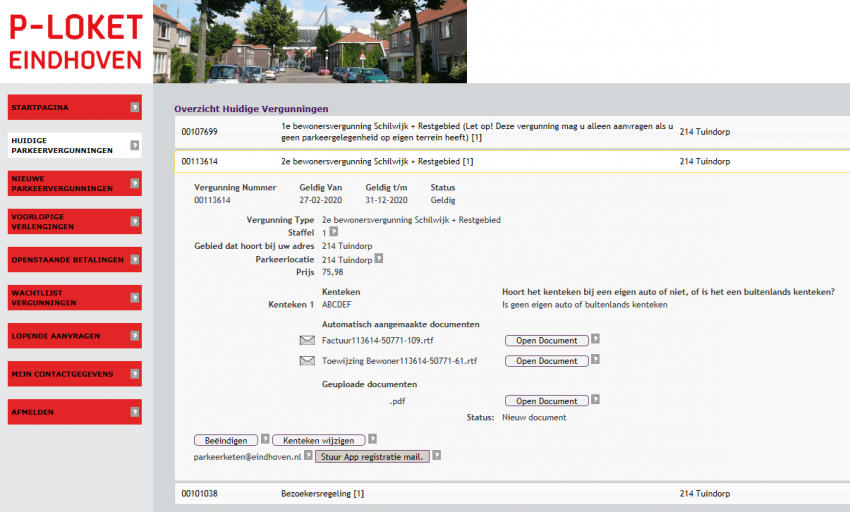The width and height of the screenshot is (850, 512).
Task: Click envelope icon for Factuur113614 document
Action: (x=307, y=341)
